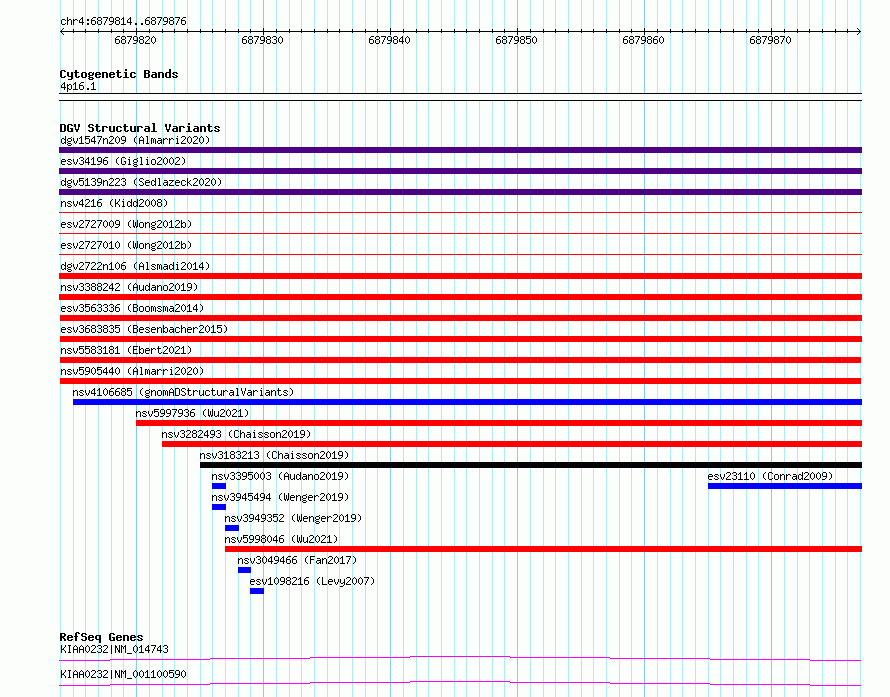The height and width of the screenshot is (697, 890).
Task: Click the small blue nsv3395003 bar
Action: tap(219, 486)
